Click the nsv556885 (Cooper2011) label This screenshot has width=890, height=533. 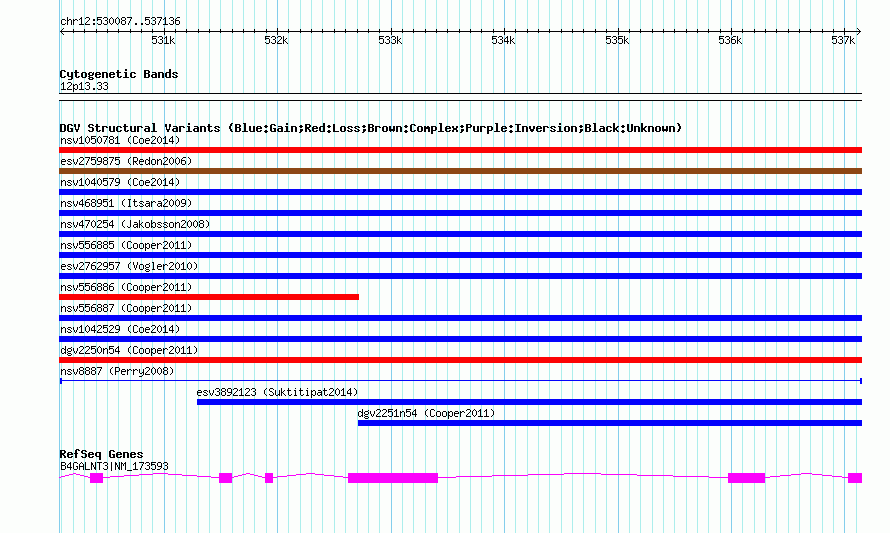(126, 245)
